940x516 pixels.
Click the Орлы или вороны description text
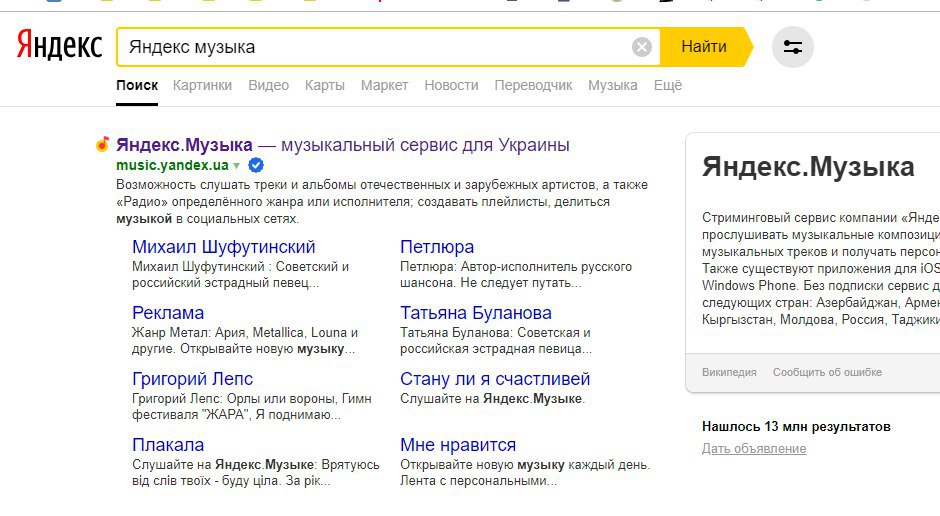tap(252, 406)
